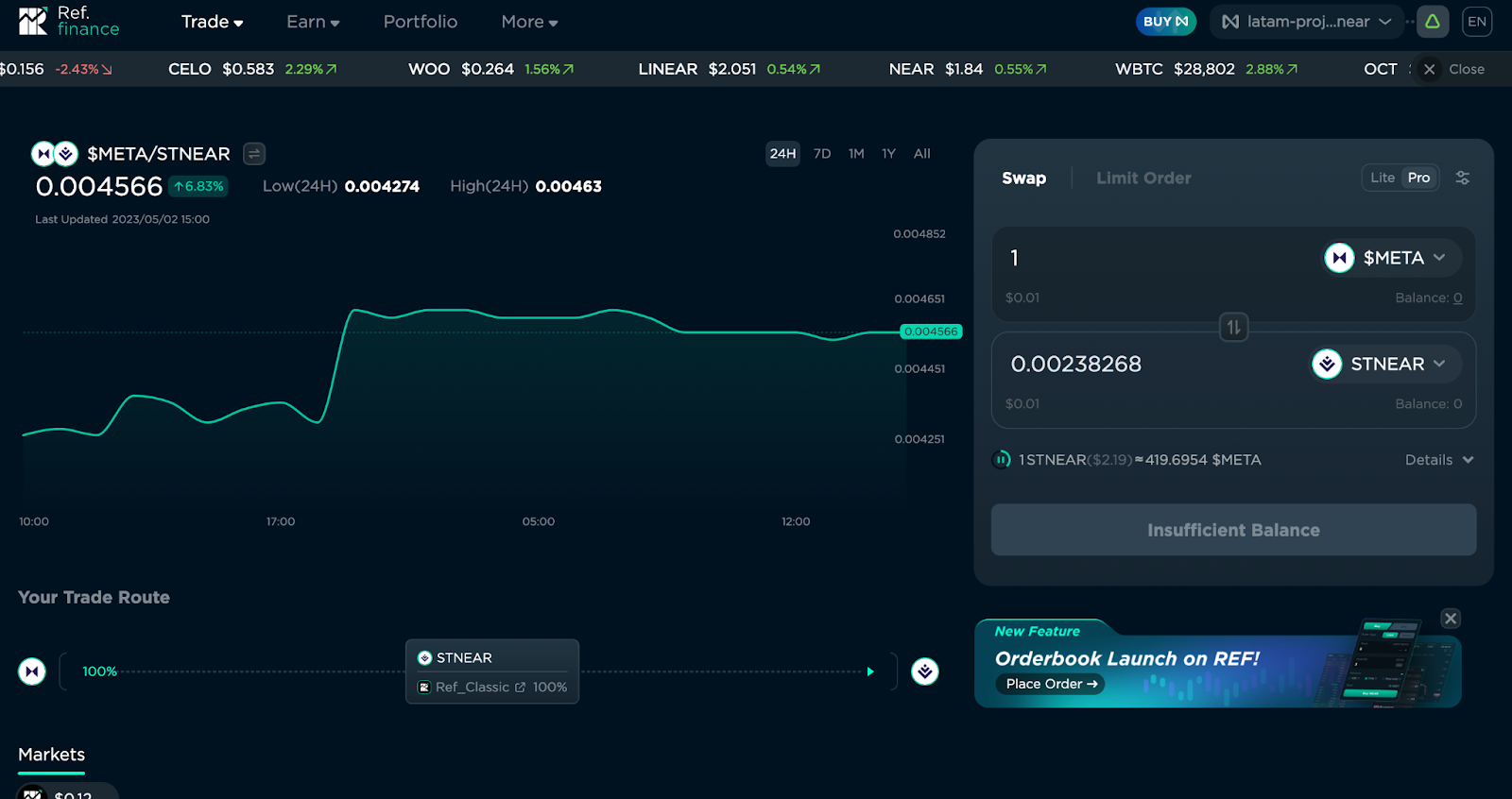Click the CELO ticker price entry
Screen dimensions: 1512x799
[252, 69]
